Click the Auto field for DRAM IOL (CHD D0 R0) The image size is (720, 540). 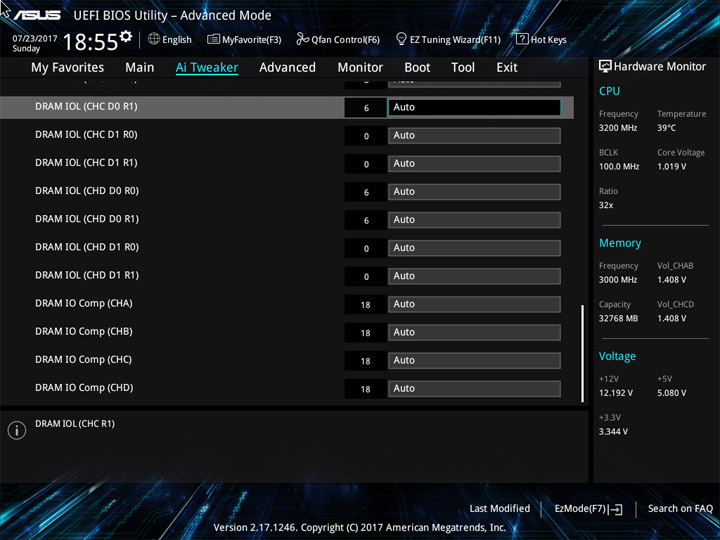474,191
